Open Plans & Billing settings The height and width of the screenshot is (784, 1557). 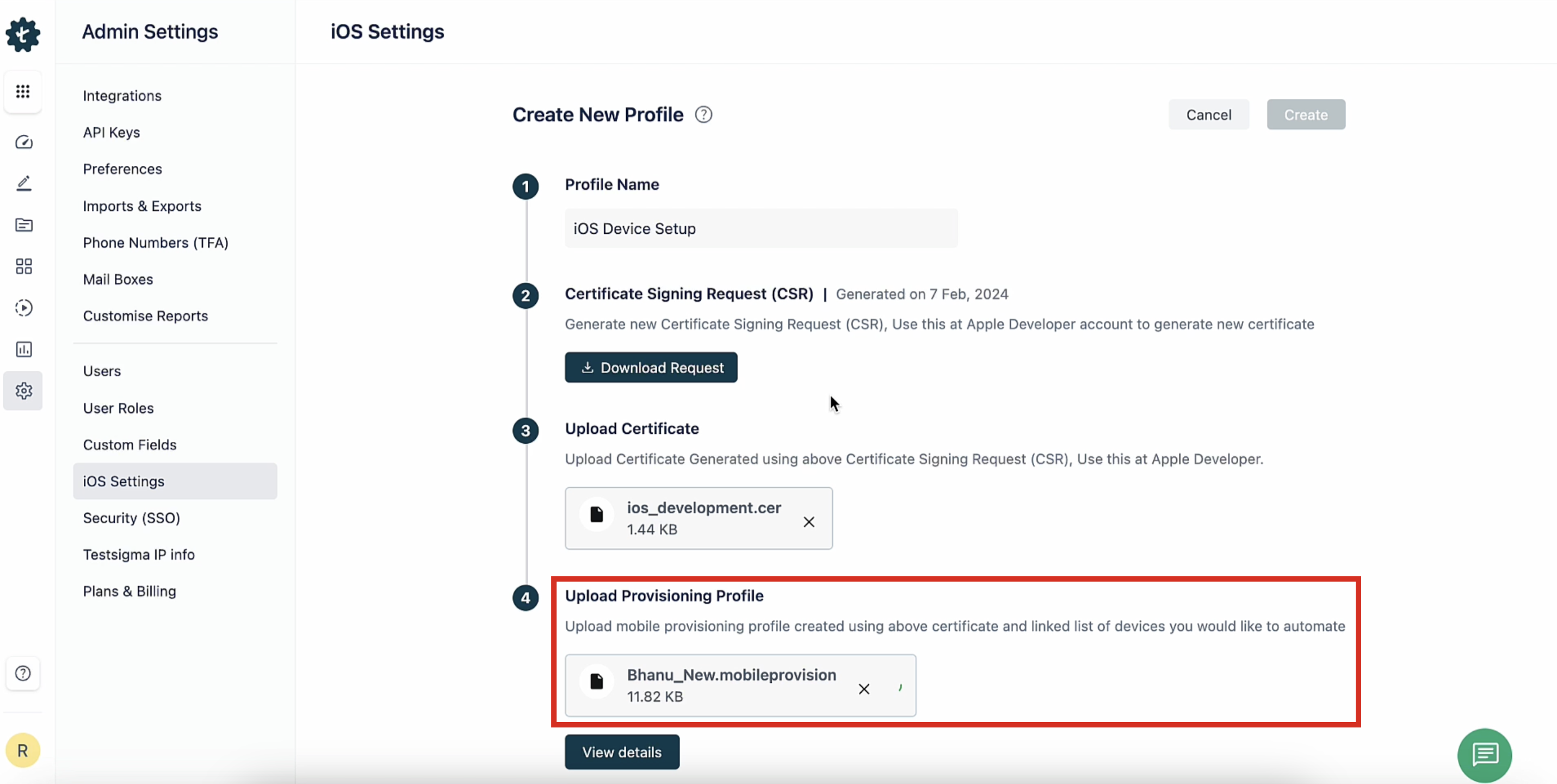[129, 592]
